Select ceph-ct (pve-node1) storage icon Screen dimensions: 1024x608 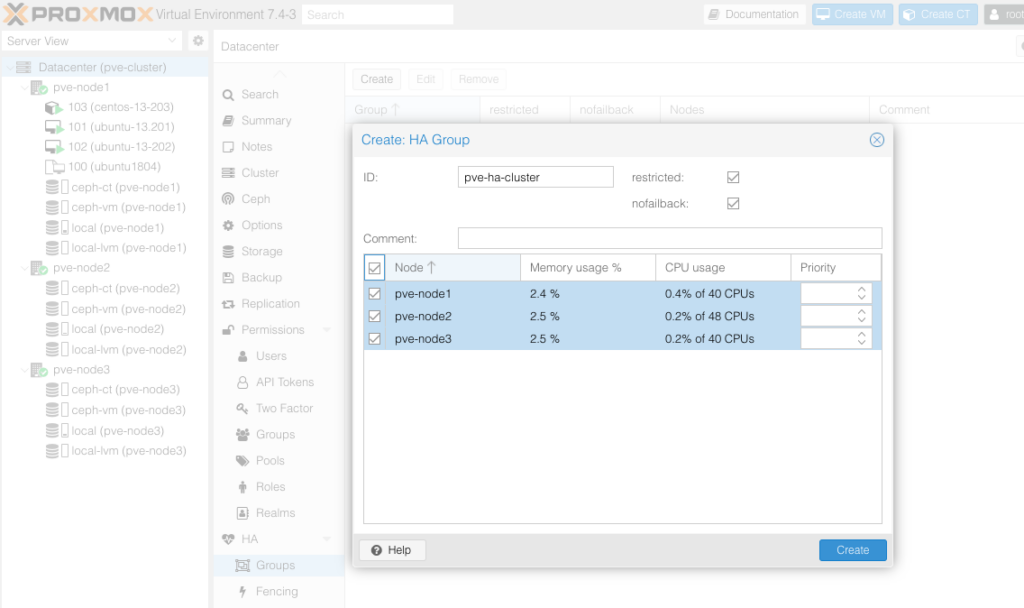(x=57, y=187)
